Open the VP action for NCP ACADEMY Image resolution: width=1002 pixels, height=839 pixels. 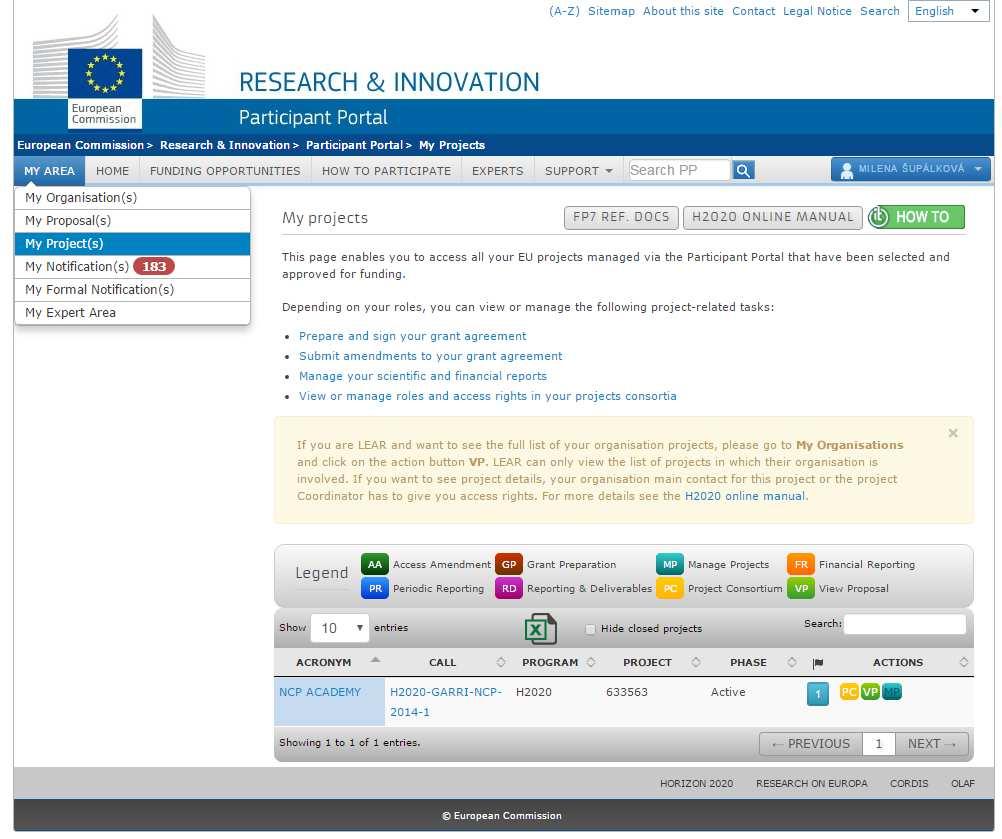(870, 691)
